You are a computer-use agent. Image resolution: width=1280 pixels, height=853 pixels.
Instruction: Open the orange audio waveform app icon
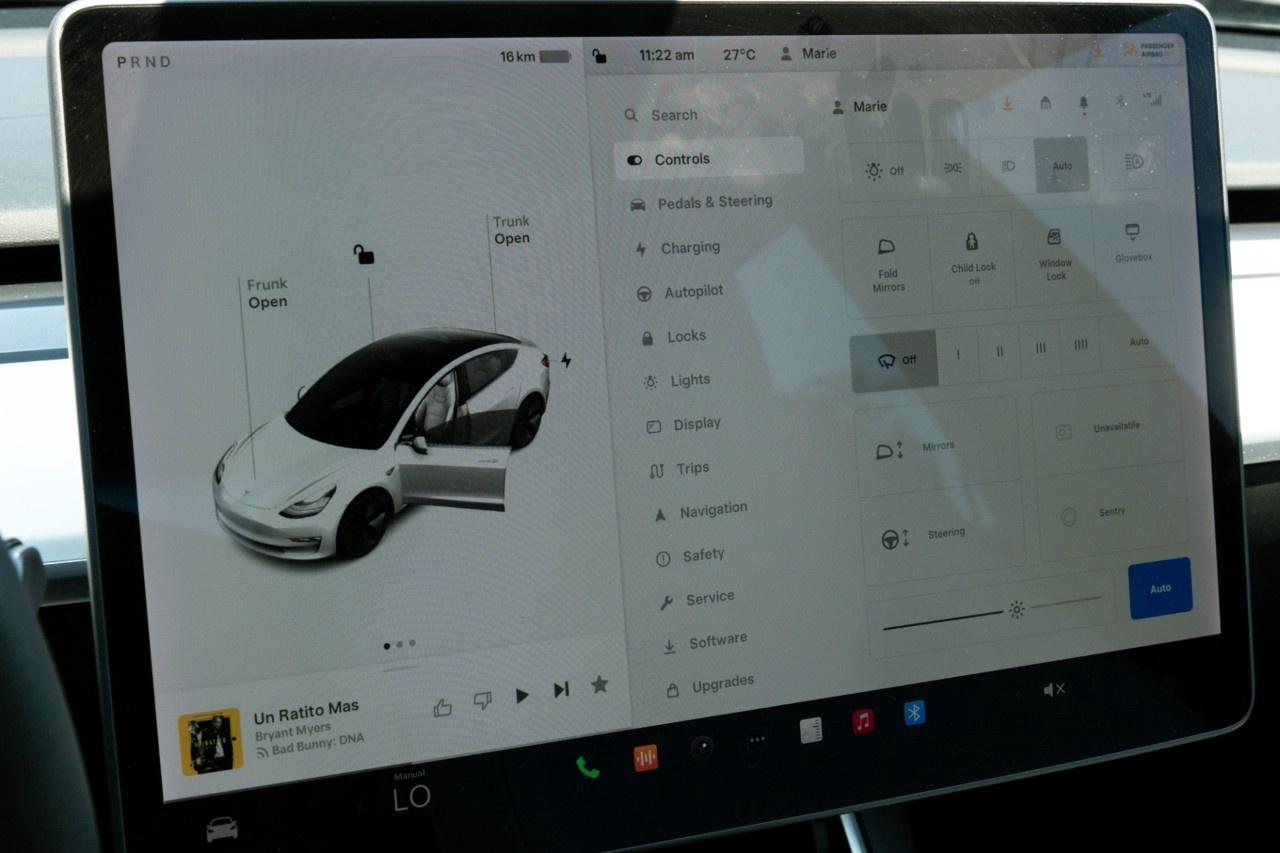(646, 758)
